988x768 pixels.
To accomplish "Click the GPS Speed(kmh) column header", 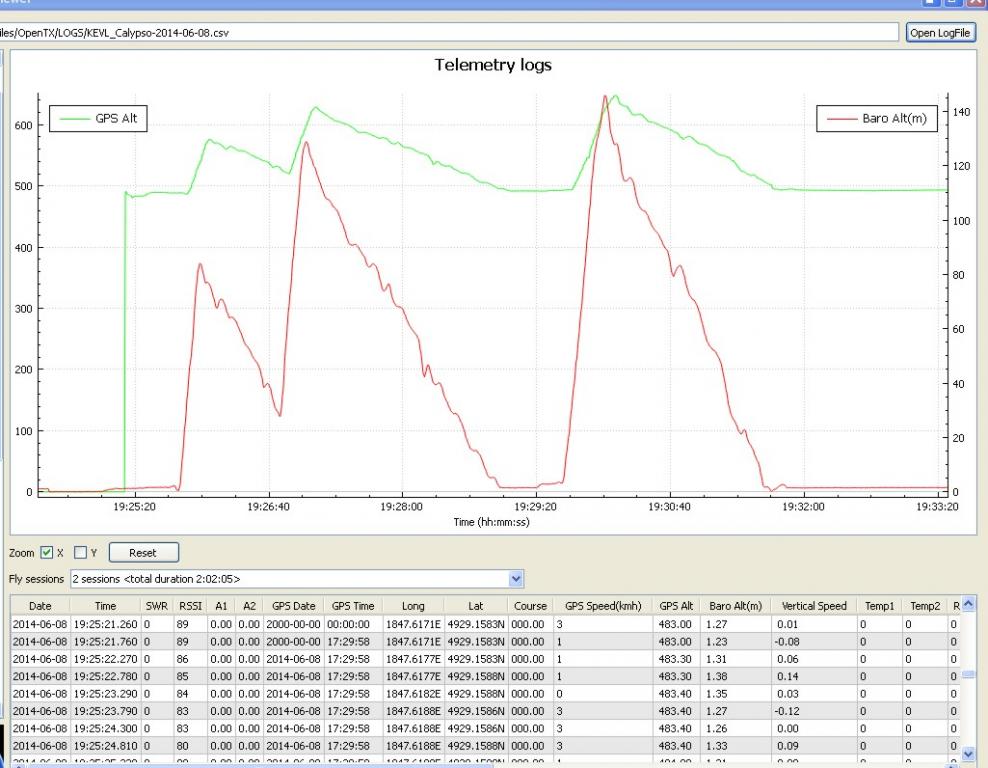I will 602,606.
